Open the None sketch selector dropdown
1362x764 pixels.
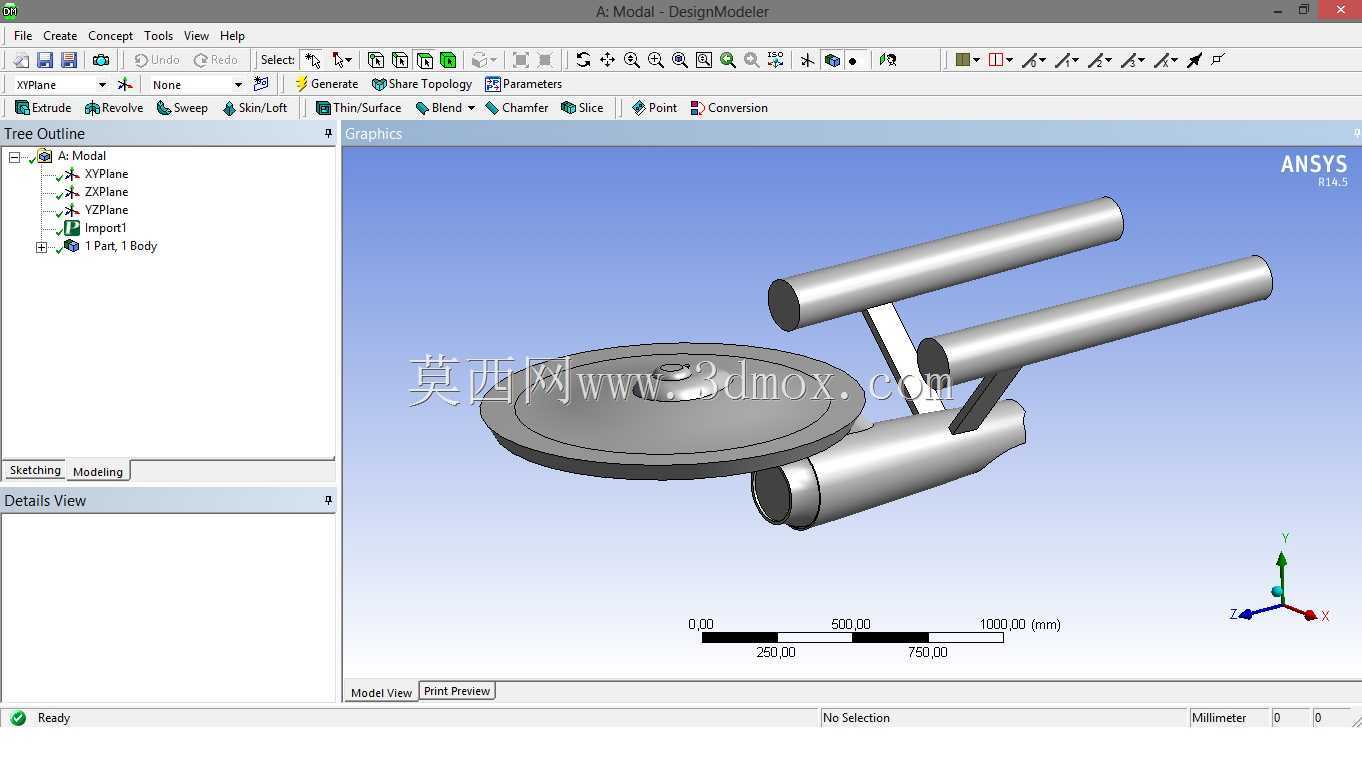tap(238, 85)
